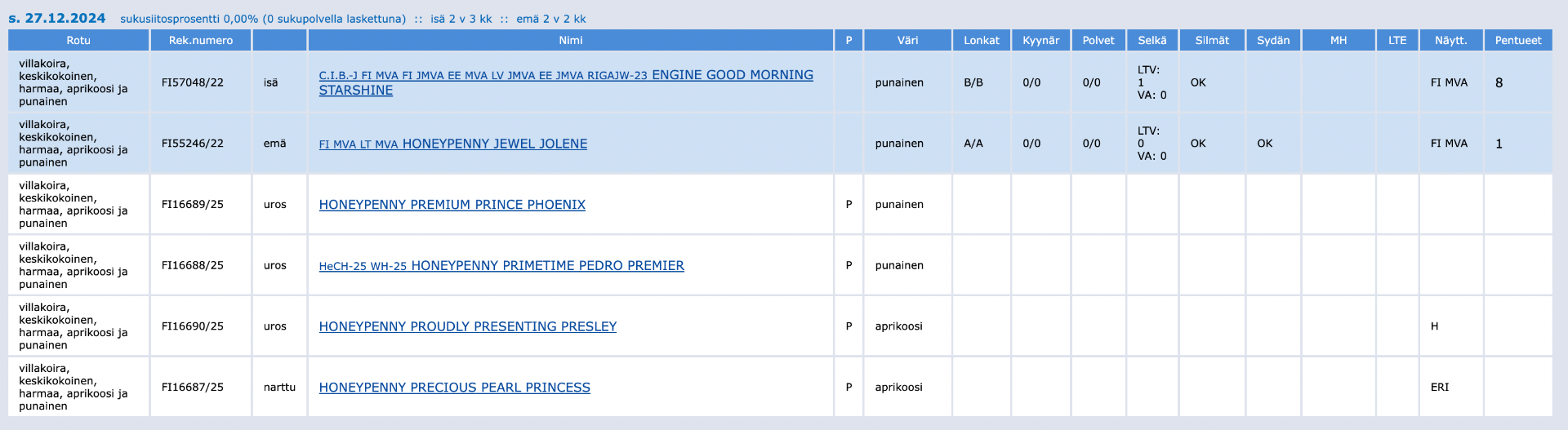Select the Lonkat column header
The height and width of the screenshot is (430, 1568).
tap(981, 40)
